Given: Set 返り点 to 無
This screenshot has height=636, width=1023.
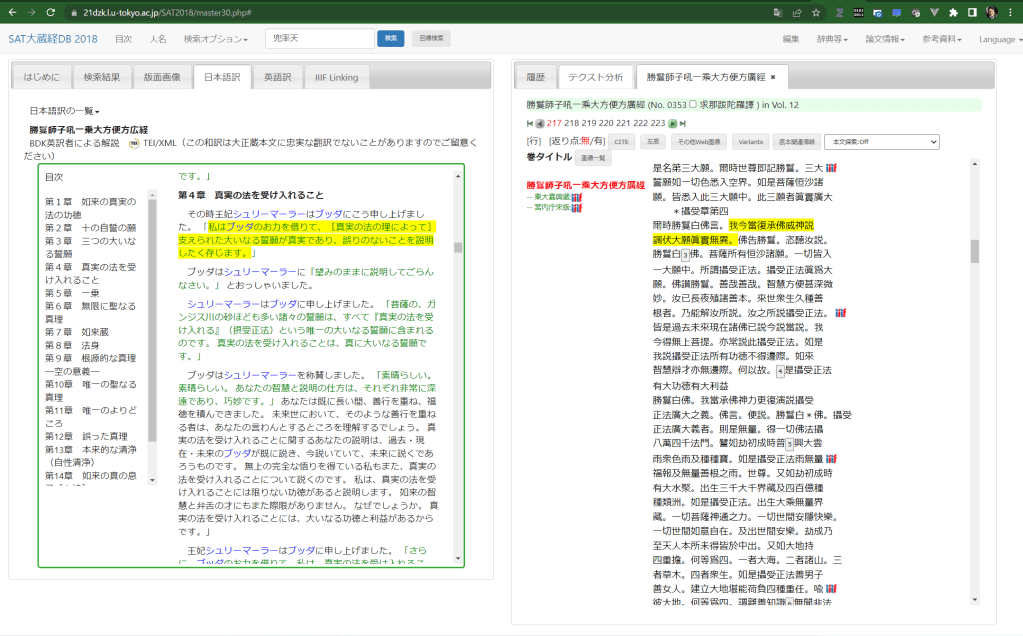Looking at the screenshot, I should (584, 142).
